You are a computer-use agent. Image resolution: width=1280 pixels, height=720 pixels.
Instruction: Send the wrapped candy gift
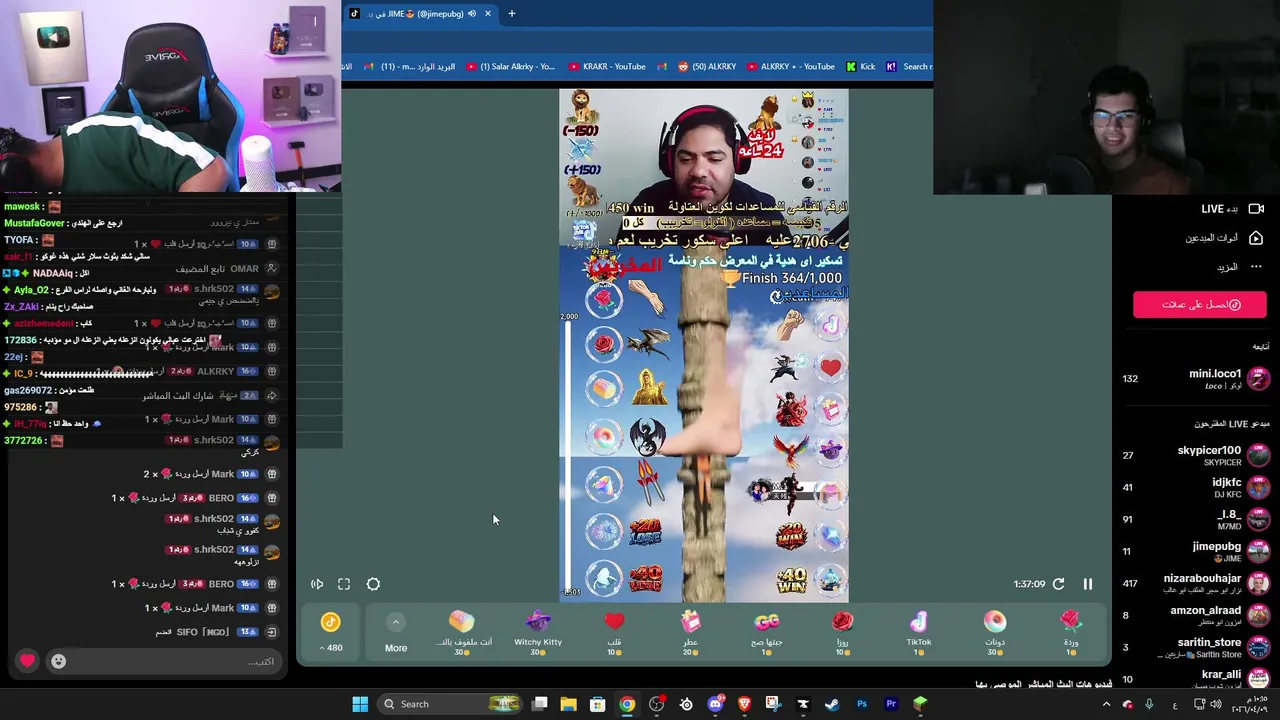tap(461, 632)
